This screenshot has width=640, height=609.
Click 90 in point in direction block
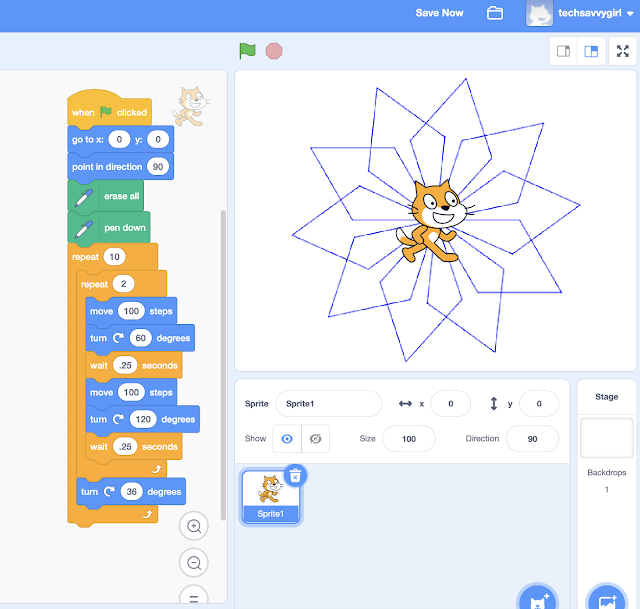[x=158, y=167]
